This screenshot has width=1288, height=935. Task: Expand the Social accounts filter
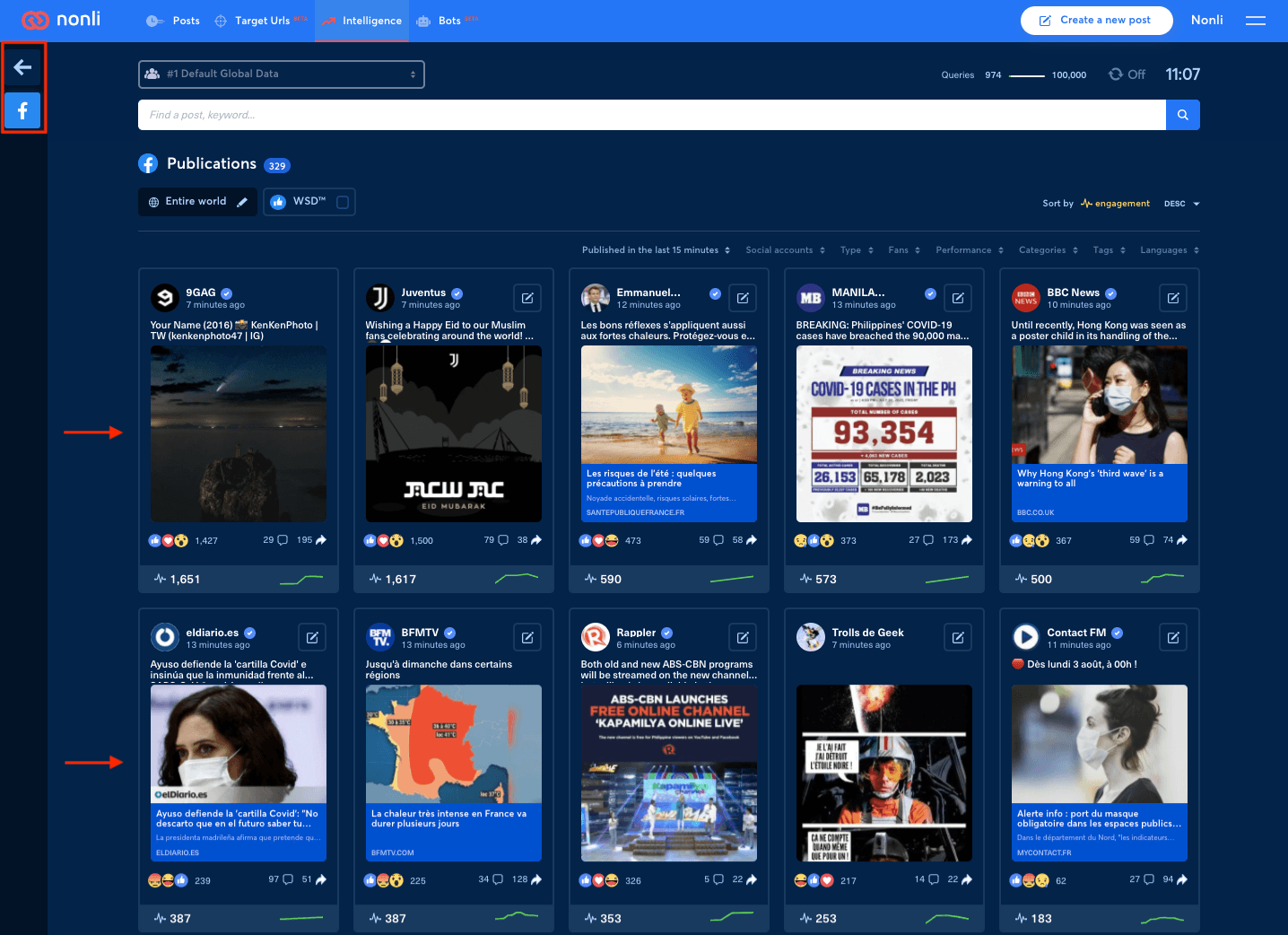786,250
